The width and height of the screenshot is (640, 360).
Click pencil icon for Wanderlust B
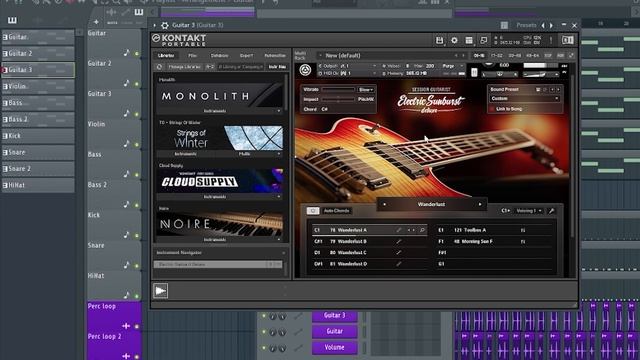click(x=399, y=242)
